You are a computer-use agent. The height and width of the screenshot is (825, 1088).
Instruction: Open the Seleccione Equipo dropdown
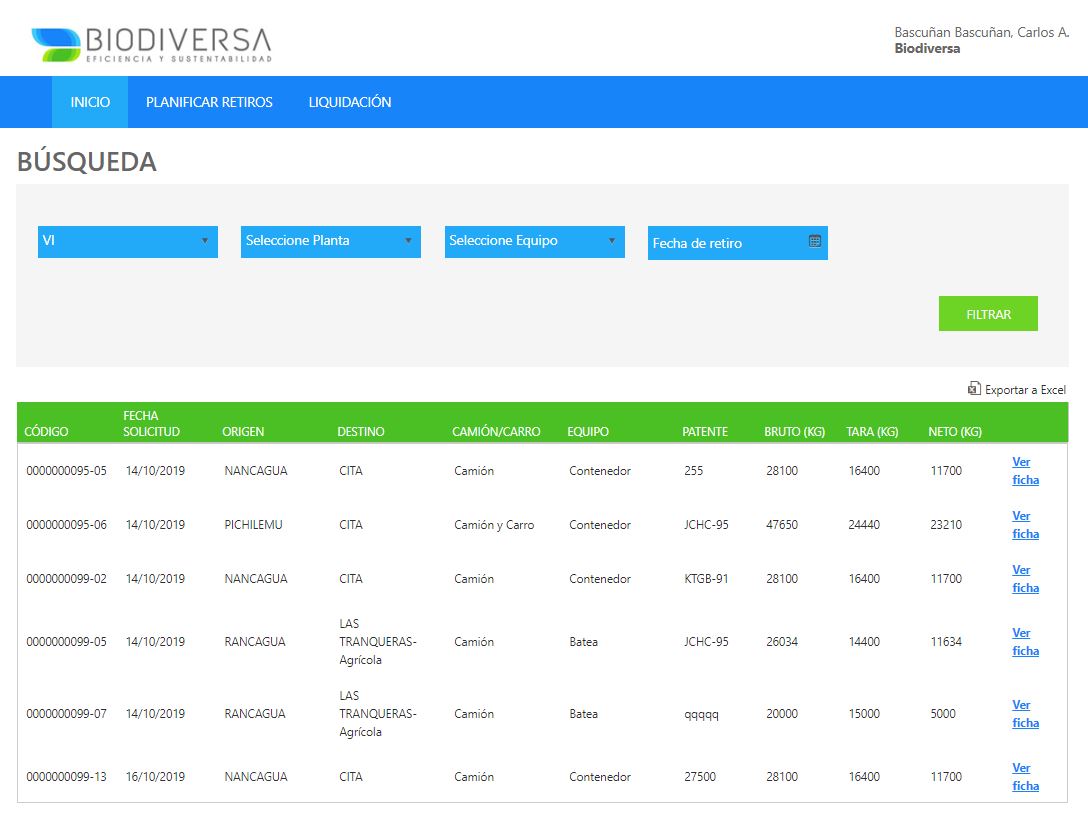[x=534, y=241]
